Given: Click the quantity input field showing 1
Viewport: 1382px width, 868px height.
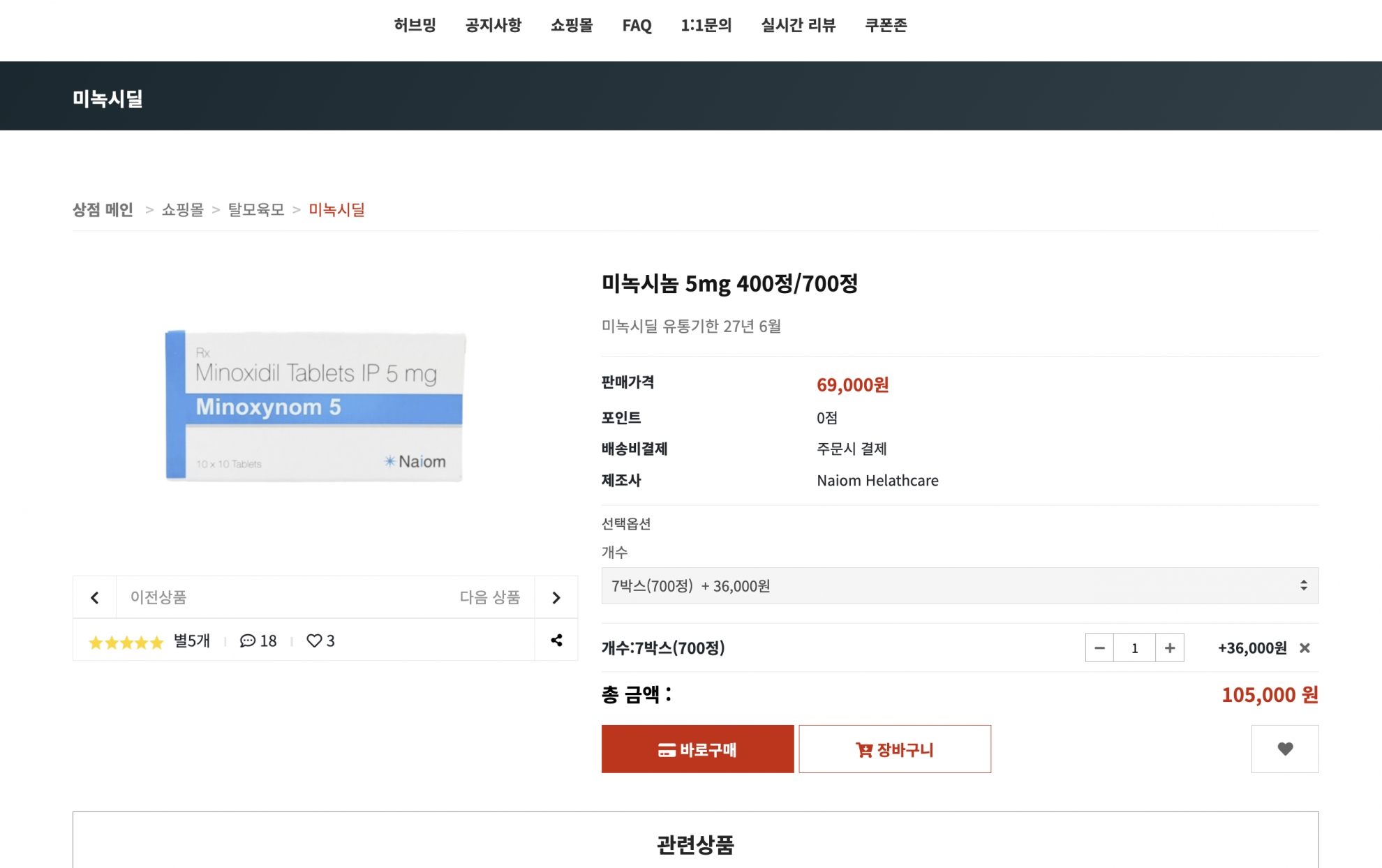Looking at the screenshot, I should tap(1134, 648).
